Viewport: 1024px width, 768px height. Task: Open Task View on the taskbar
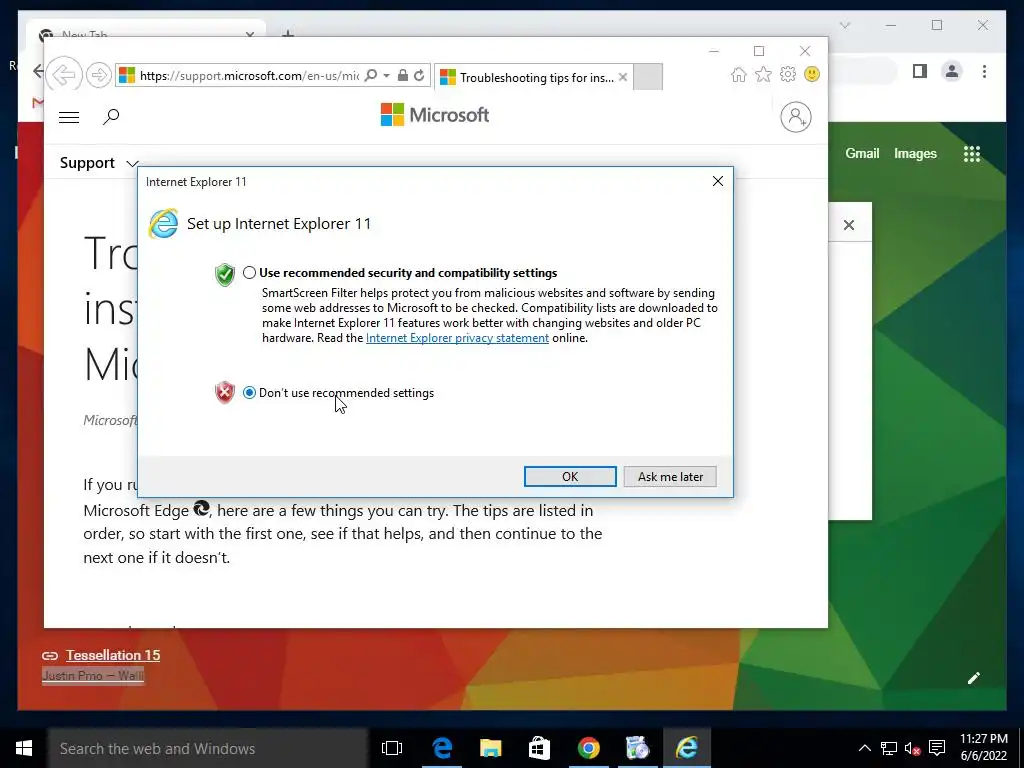click(392, 748)
